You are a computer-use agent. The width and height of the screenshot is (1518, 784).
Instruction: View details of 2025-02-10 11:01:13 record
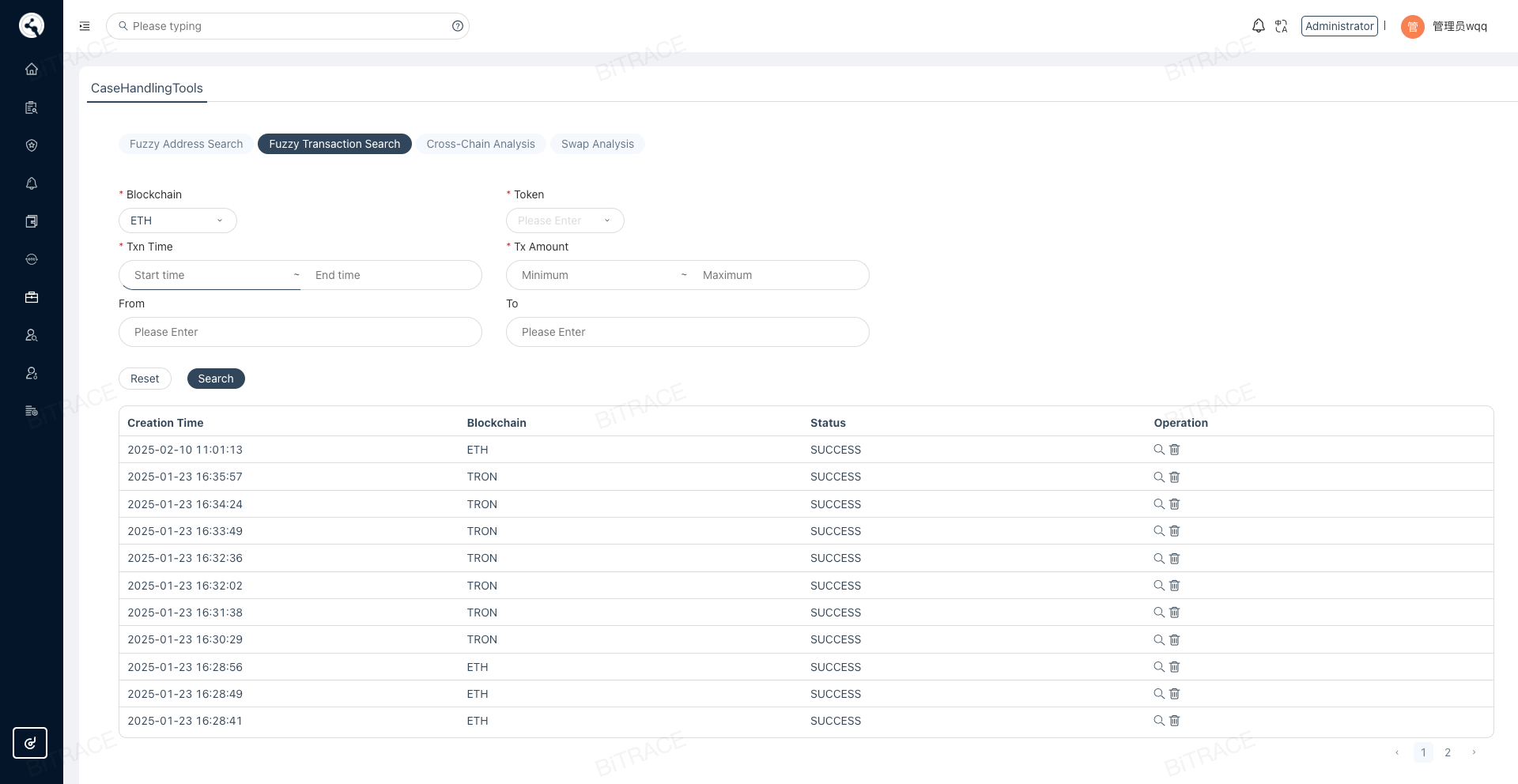click(x=1159, y=450)
